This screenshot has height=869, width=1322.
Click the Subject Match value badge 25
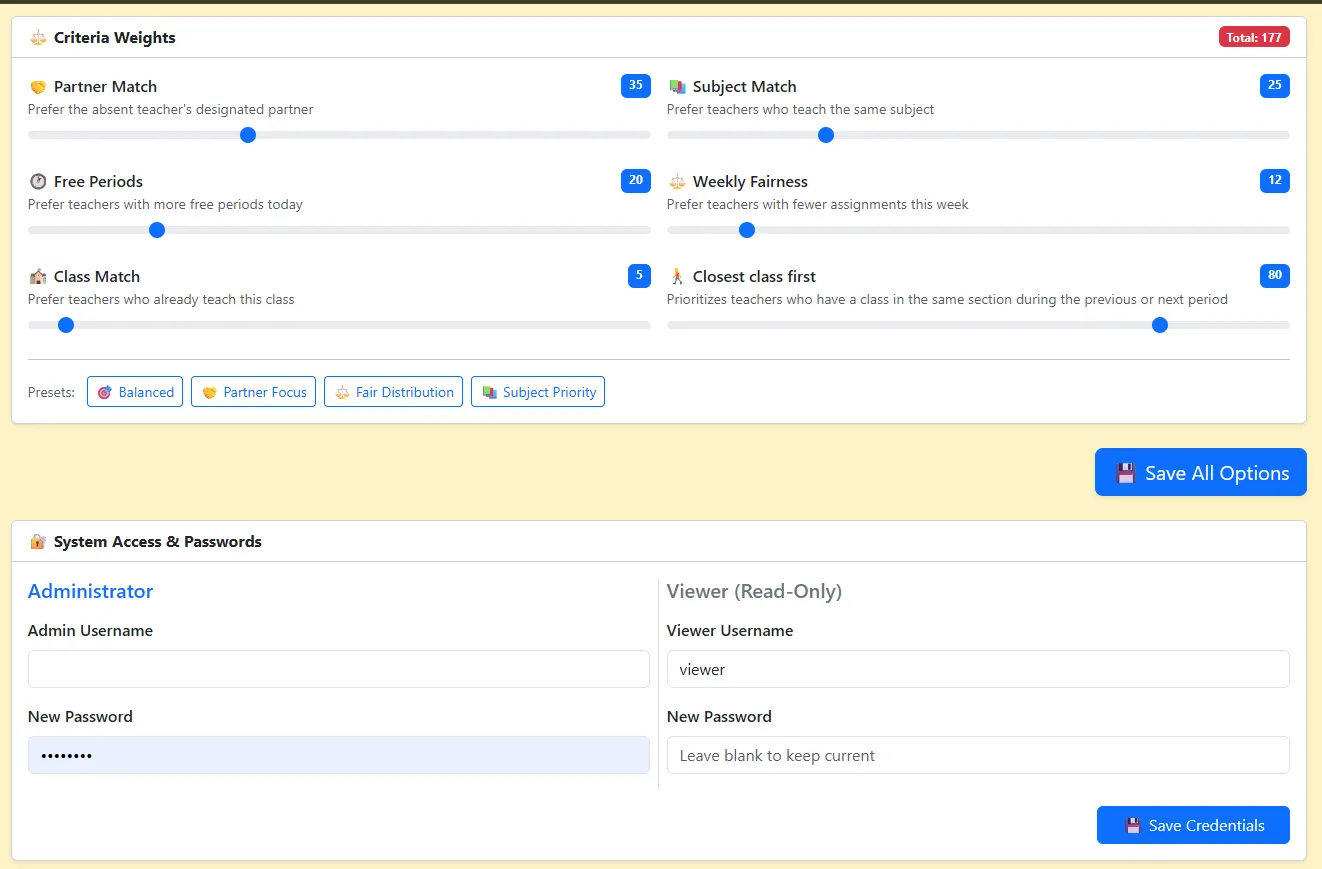pyautogui.click(x=1275, y=86)
